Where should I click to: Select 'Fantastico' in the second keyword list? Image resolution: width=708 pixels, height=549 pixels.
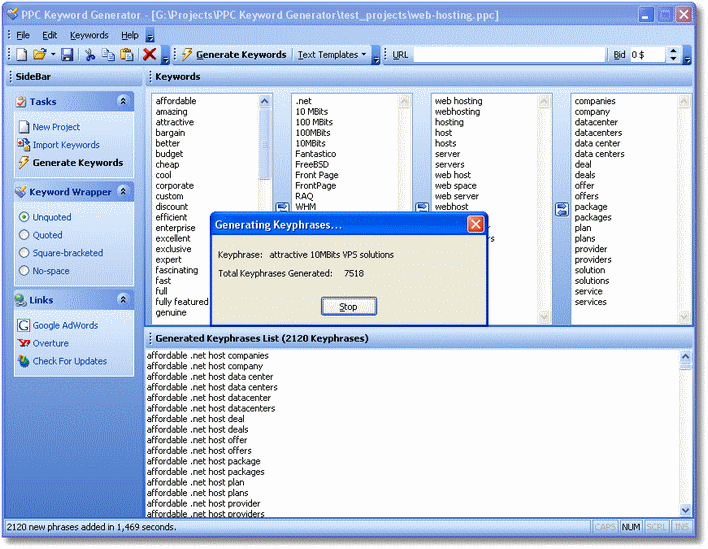(x=316, y=154)
